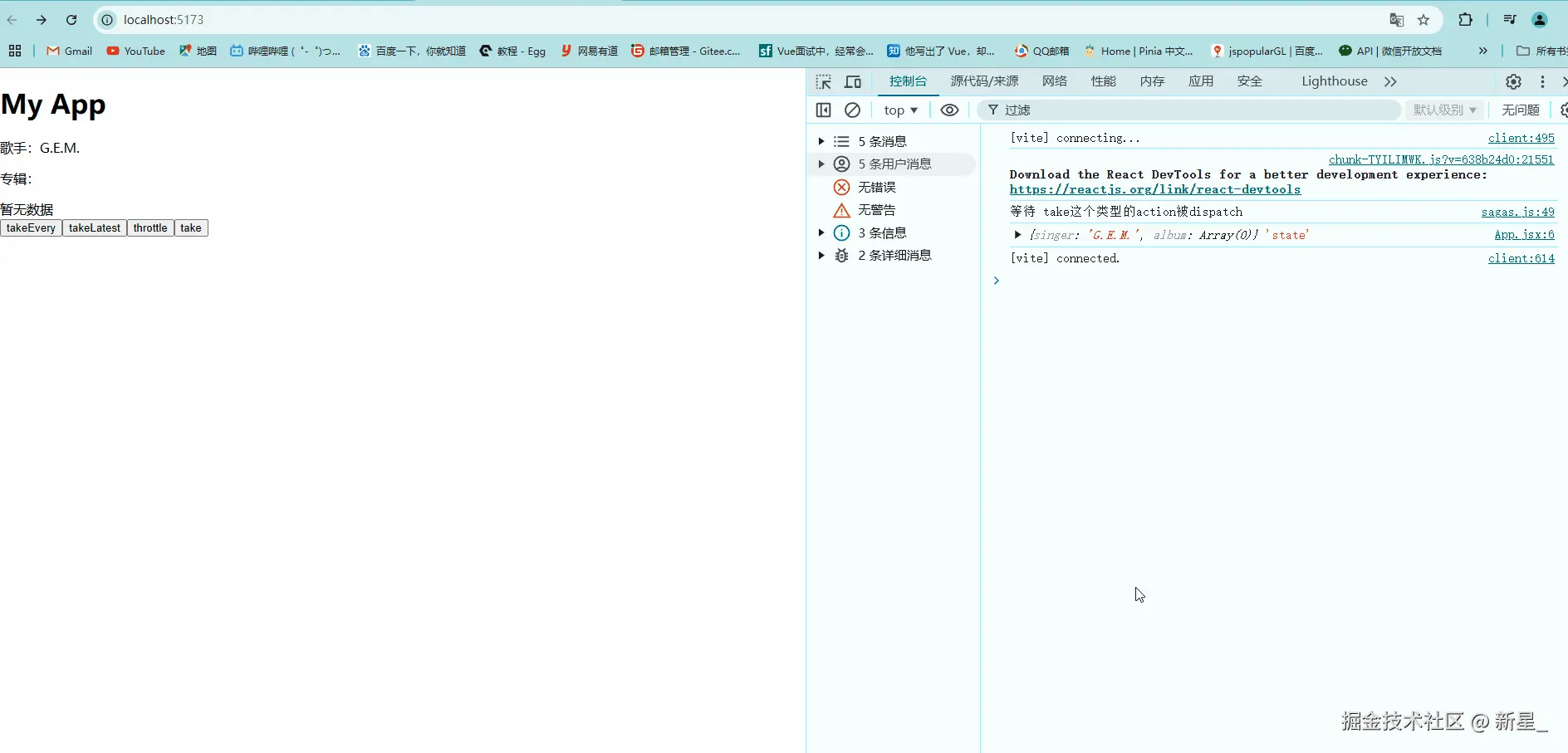
Task: Bookmark this page with the star icon
Action: tap(1423, 20)
